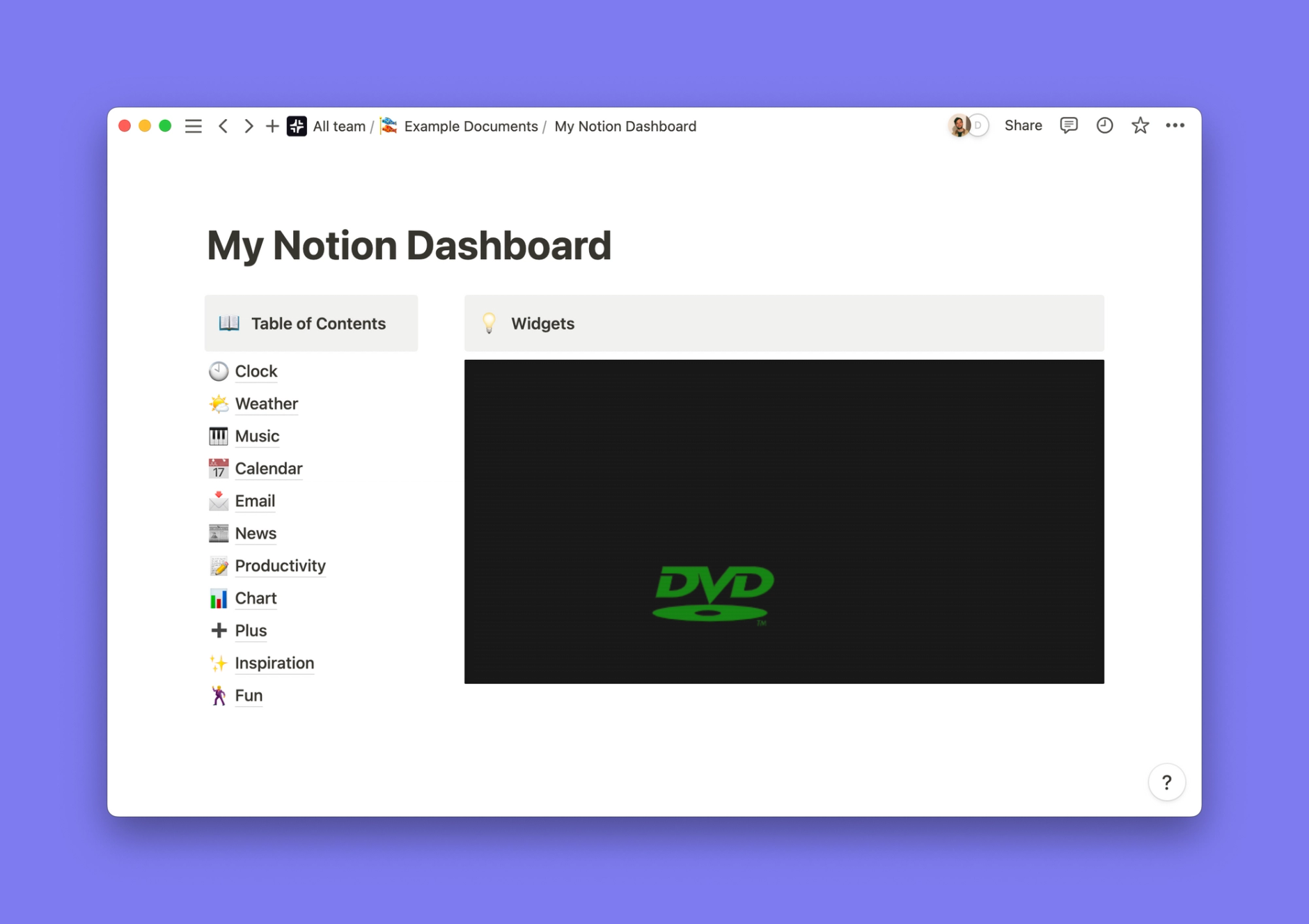Open the help question mark button

[x=1167, y=783]
